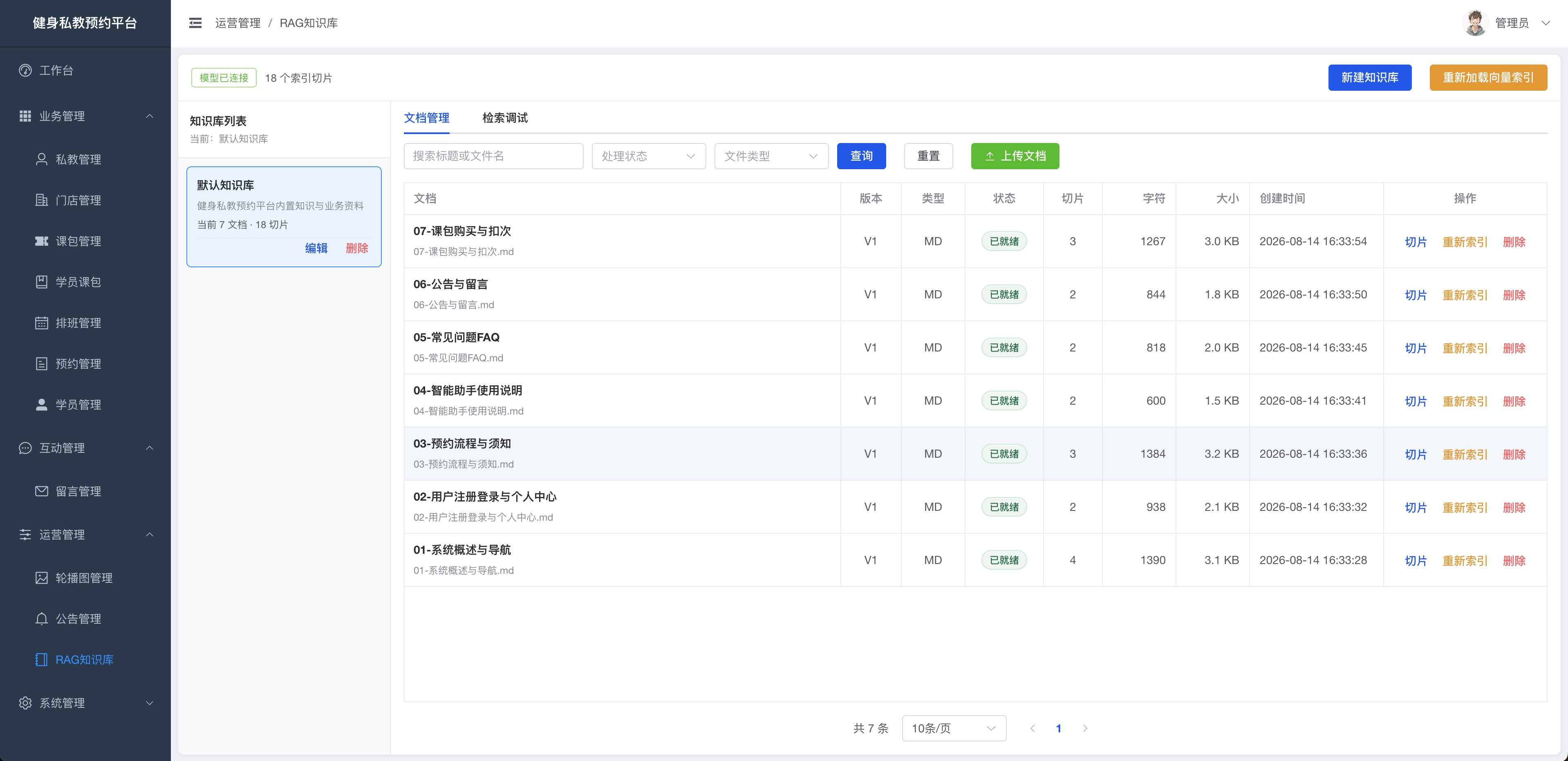Click the 新建知识库 button
1568x761 pixels.
point(1370,78)
